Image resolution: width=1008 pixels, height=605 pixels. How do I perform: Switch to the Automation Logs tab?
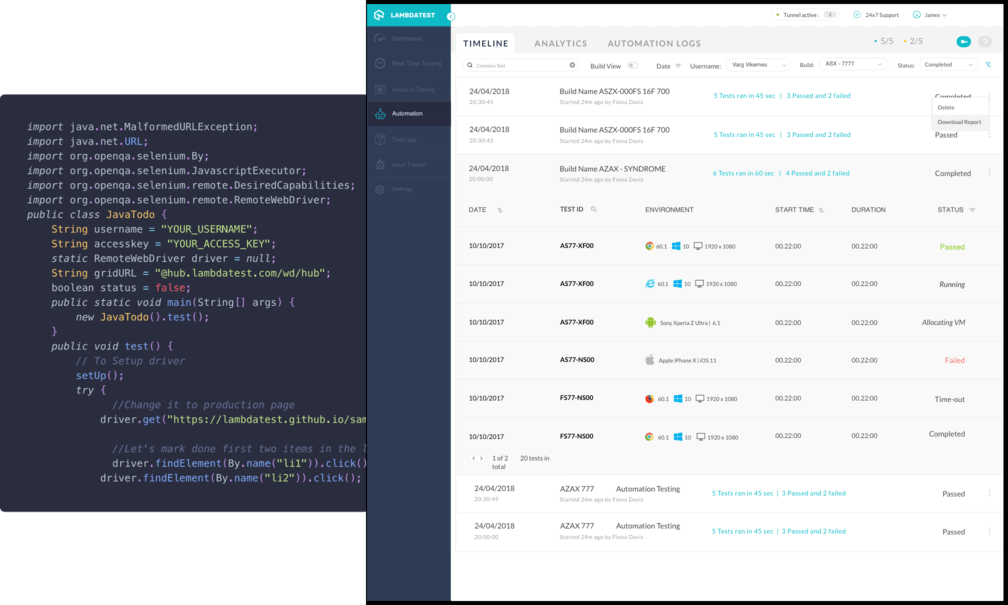(x=654, y=43)
